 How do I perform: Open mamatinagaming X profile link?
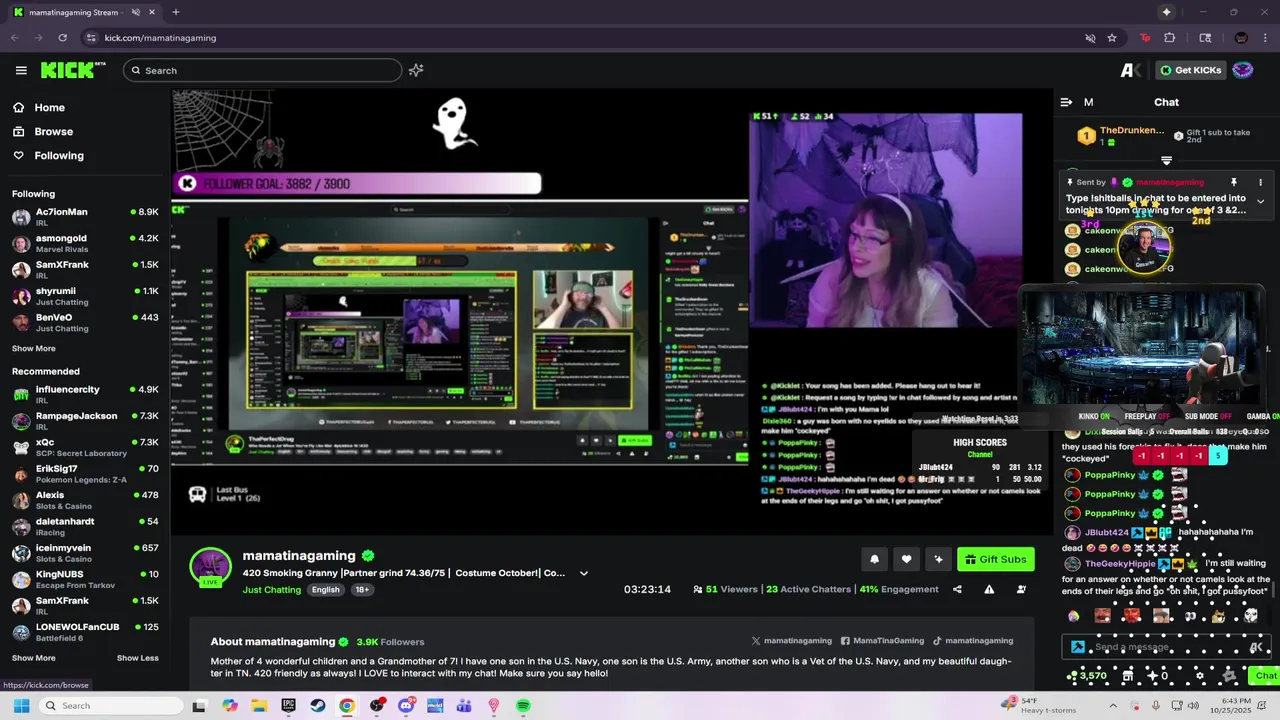pos(792,641)
